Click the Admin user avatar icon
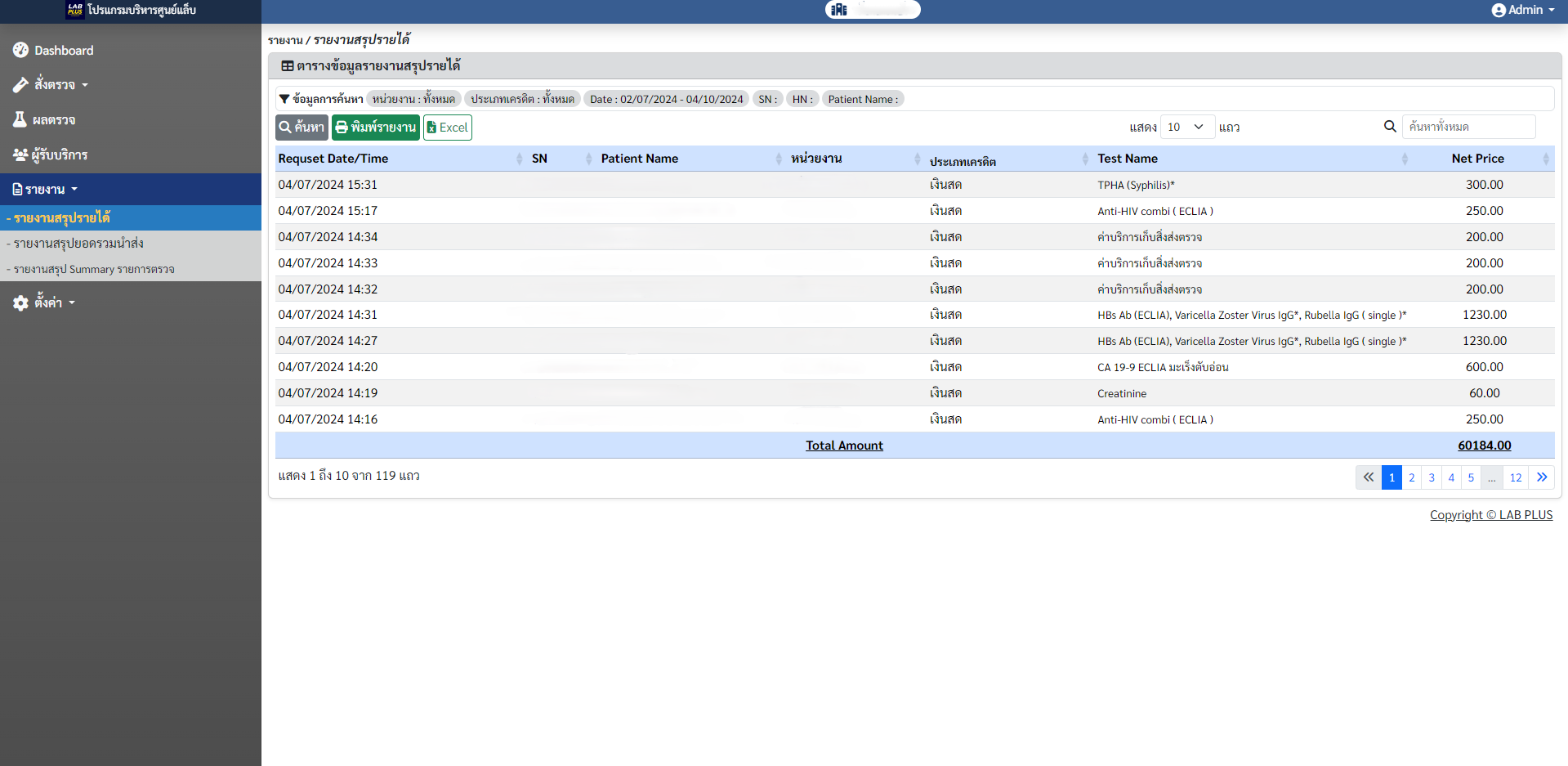Image resolution: width=1568 pixels, height=766 pixels. 1498,10
